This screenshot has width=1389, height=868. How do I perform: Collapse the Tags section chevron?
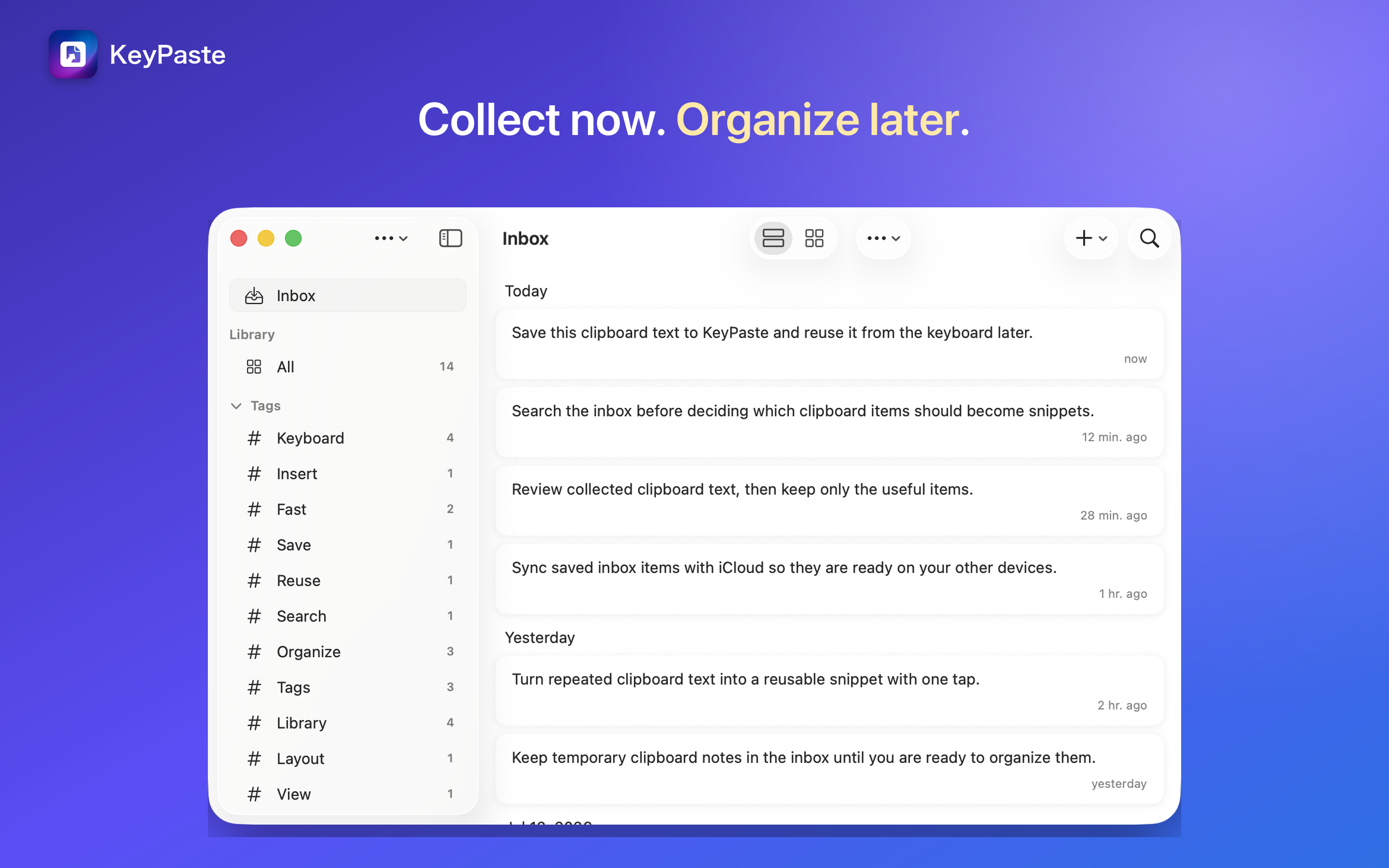pos(236,406)
